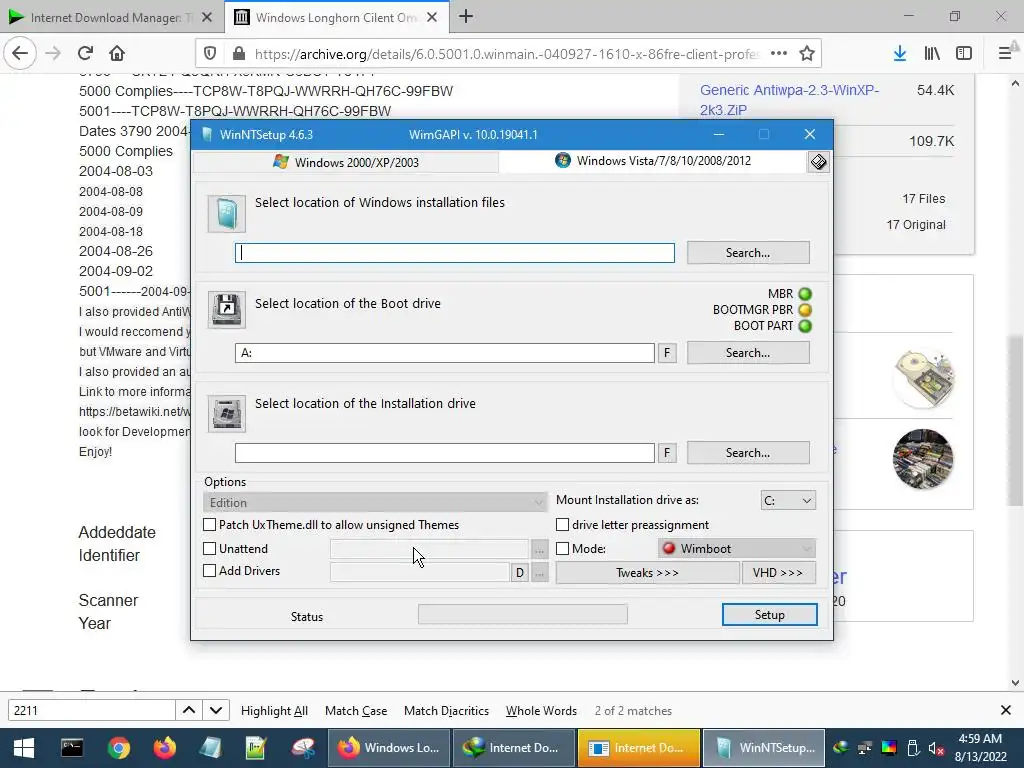Launch Command Prompt from the taskbar

[72, 748]
